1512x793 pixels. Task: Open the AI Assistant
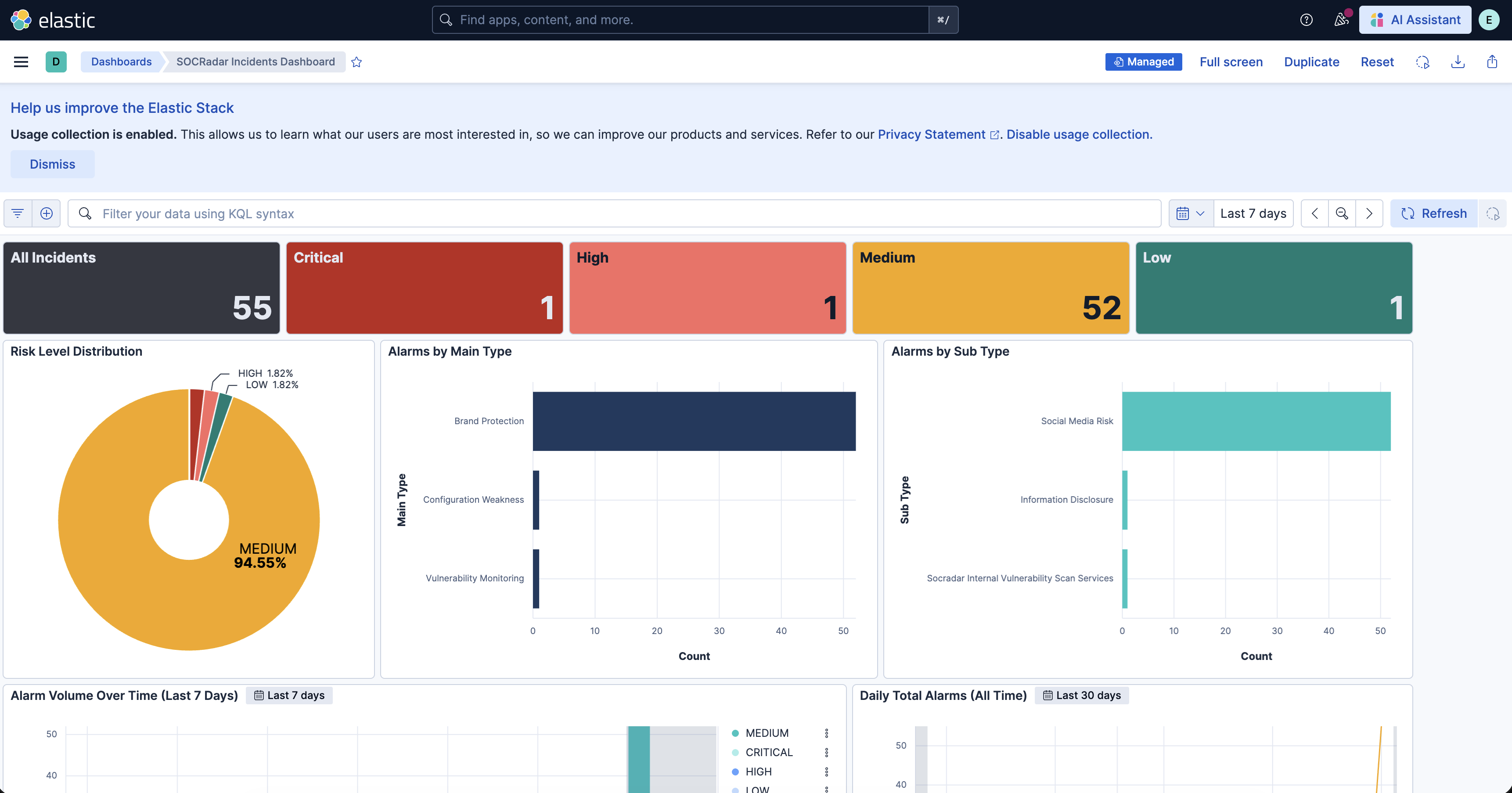click(x=1415, y=20)
